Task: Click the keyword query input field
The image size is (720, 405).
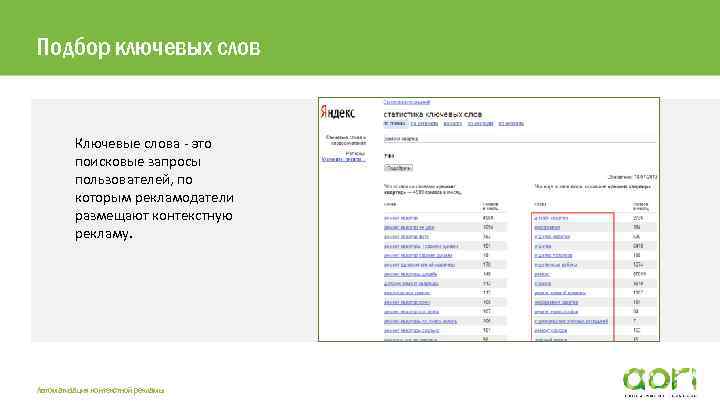Action: pyautogui.click(x=520, y=139)
